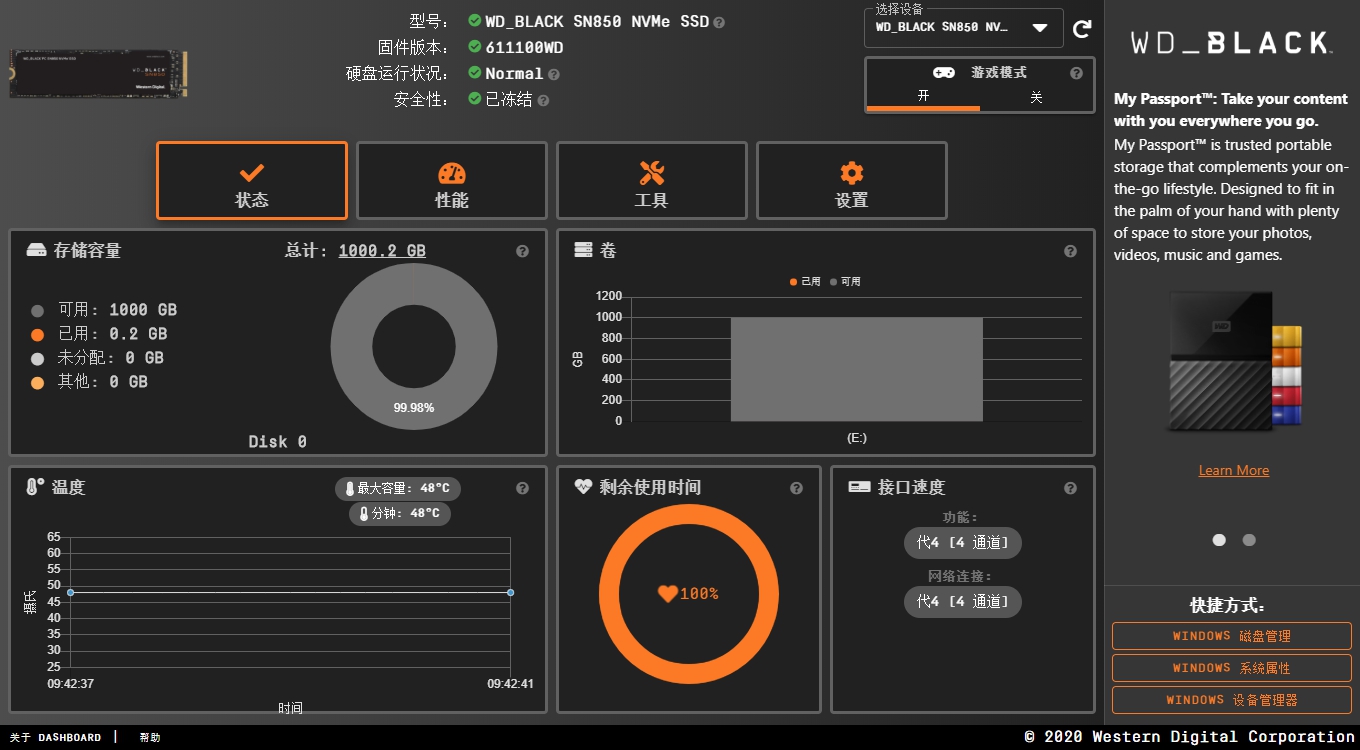Click interface card icon beside 接口速度

[x=859, y=487]
